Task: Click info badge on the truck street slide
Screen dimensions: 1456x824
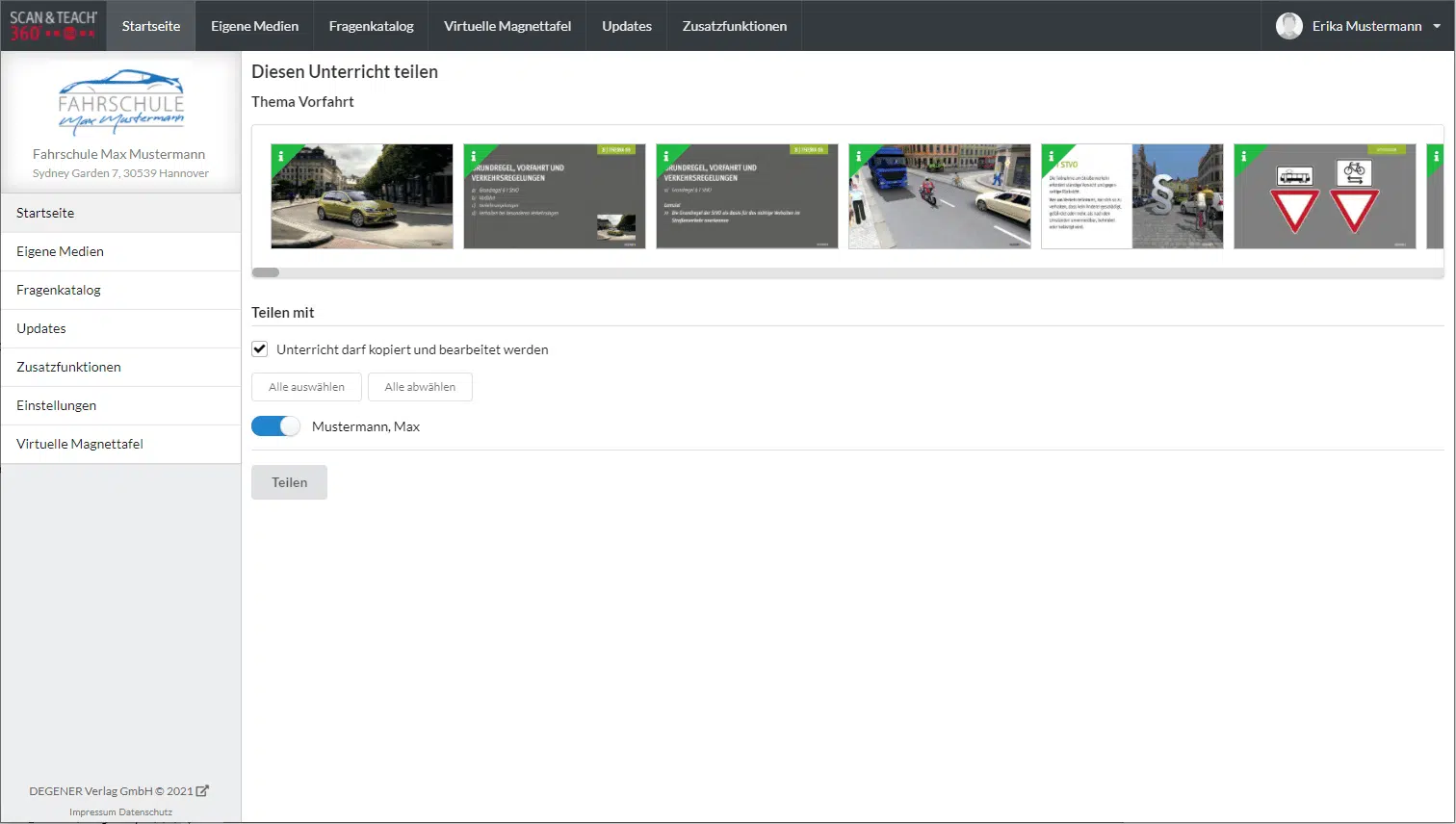Action: coord(858,156)
